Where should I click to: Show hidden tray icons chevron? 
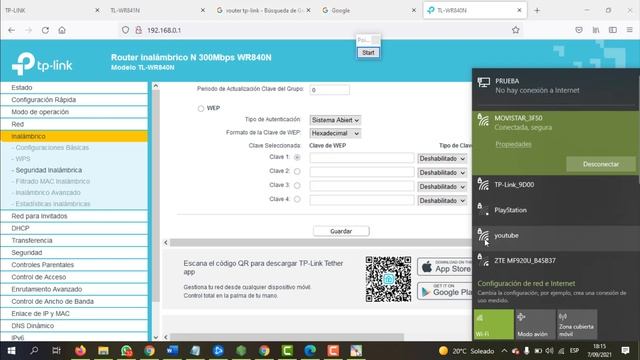(504, 351)
